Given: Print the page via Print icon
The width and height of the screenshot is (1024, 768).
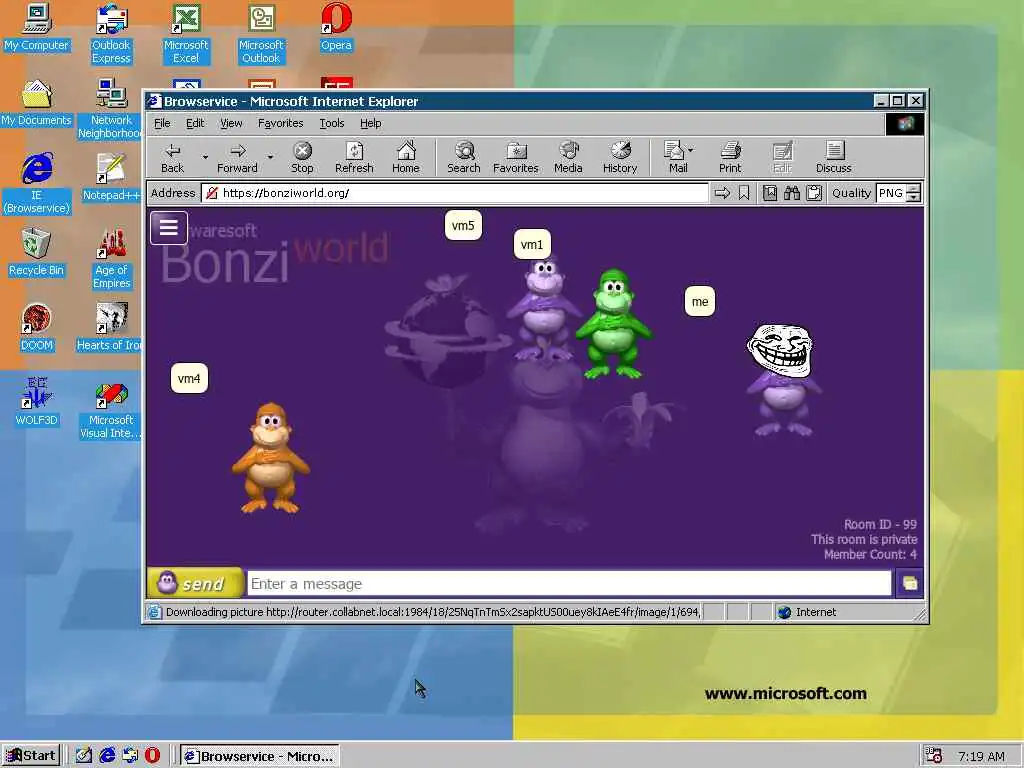Looking at the screenshot, I should [x=730, y=157].
